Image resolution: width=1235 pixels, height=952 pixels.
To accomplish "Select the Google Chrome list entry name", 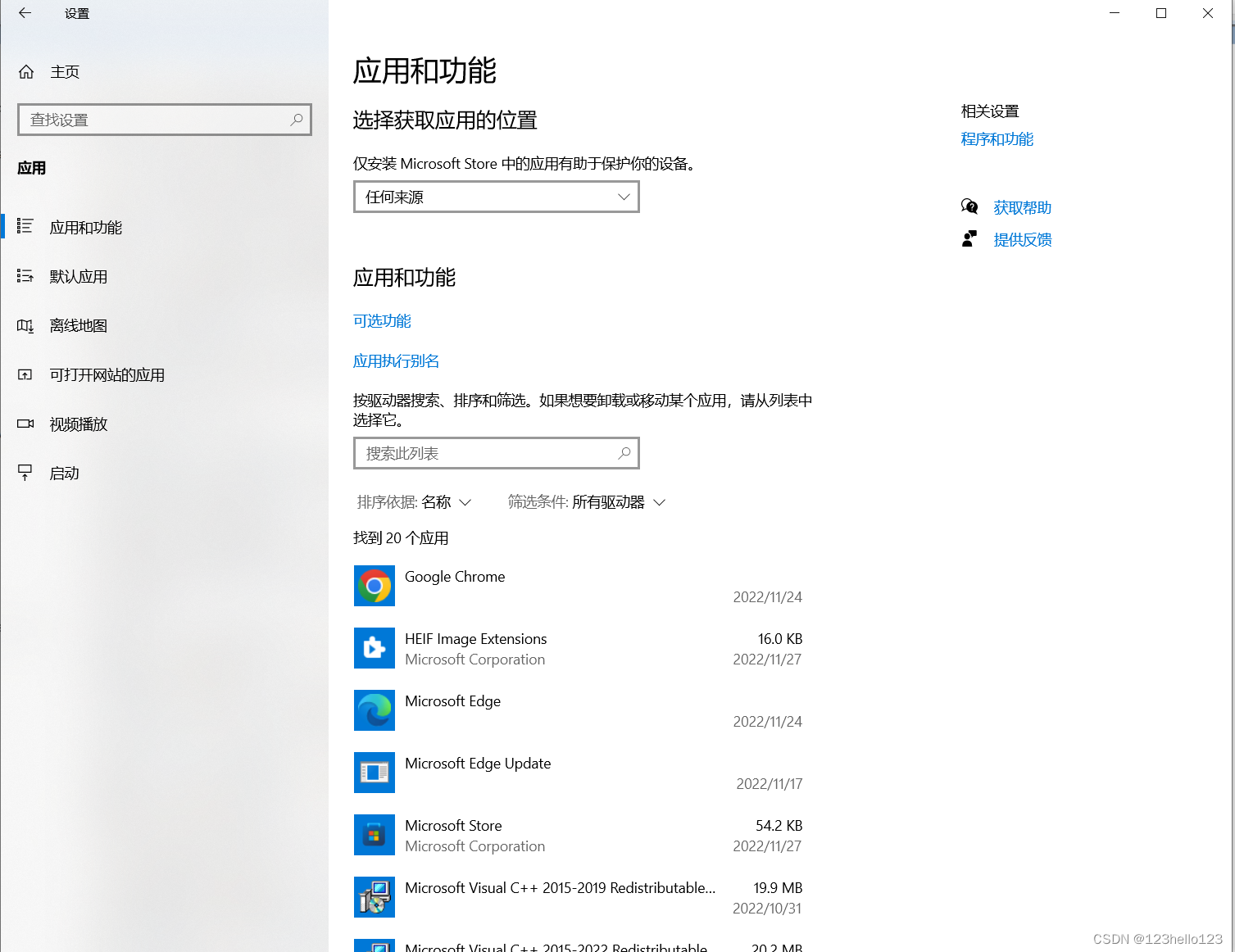I will (x=455, y=577).
